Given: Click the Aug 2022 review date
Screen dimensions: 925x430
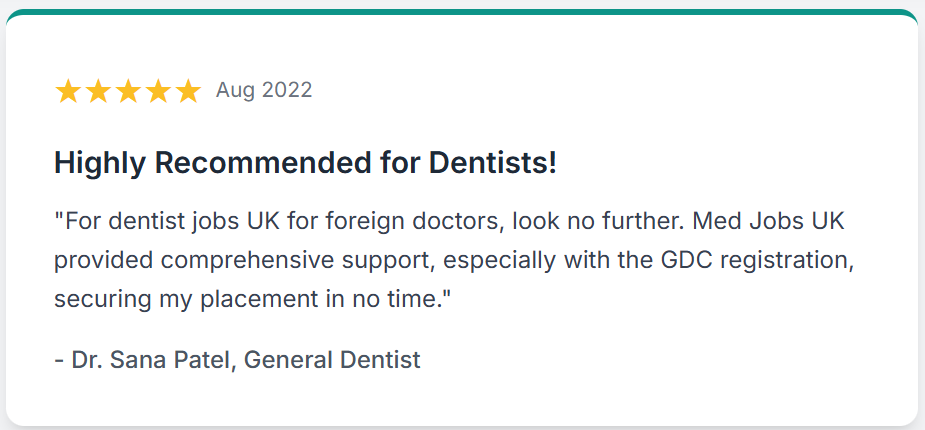Looking at the screenshot, I should click(x=264, y=90).
